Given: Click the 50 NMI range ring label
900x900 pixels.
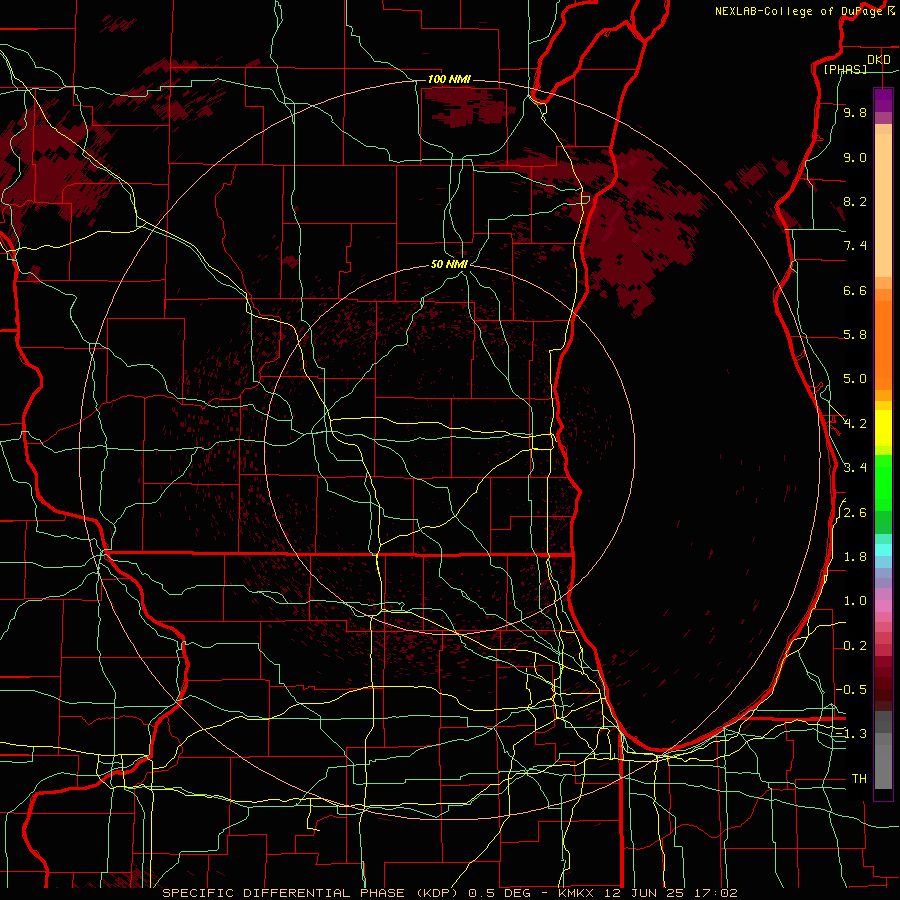Looking at the screenshot, I should (x=449, y=264).
